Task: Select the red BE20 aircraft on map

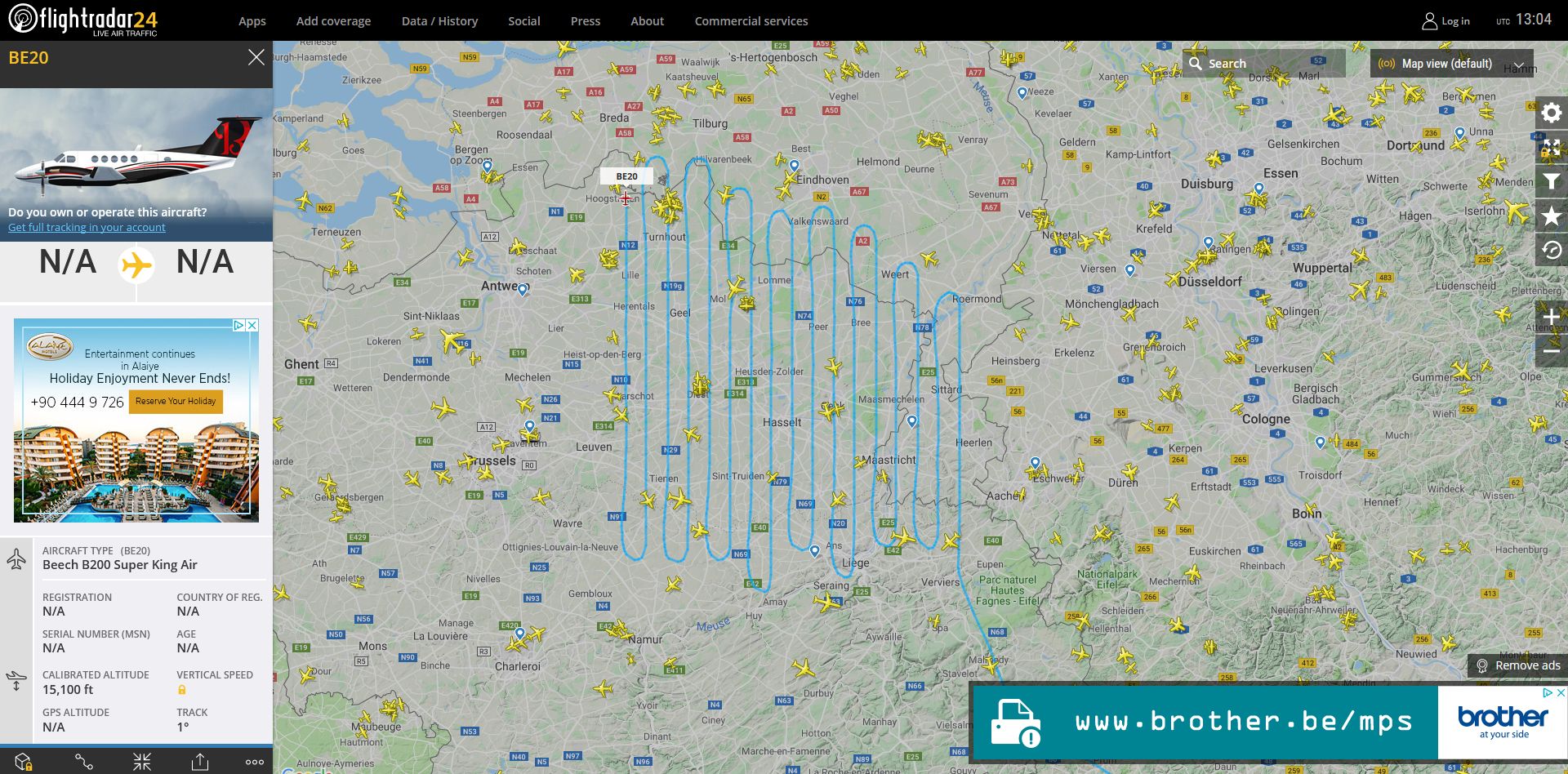Action: click(626, 198)
